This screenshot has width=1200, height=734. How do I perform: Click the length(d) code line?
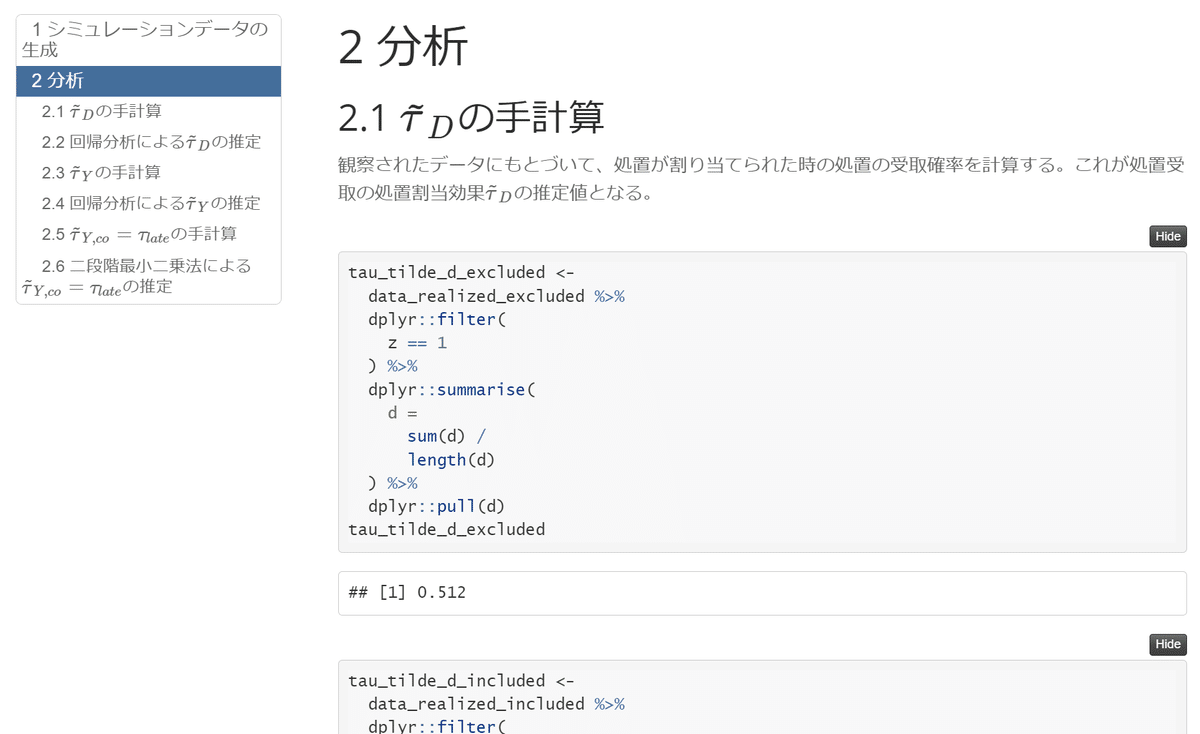pos(451,460)
